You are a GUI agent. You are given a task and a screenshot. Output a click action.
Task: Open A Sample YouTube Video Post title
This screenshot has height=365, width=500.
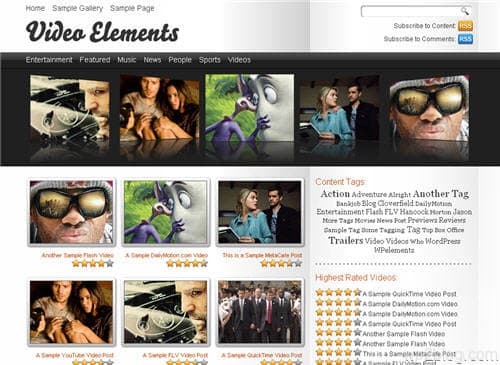click(75, 355)
